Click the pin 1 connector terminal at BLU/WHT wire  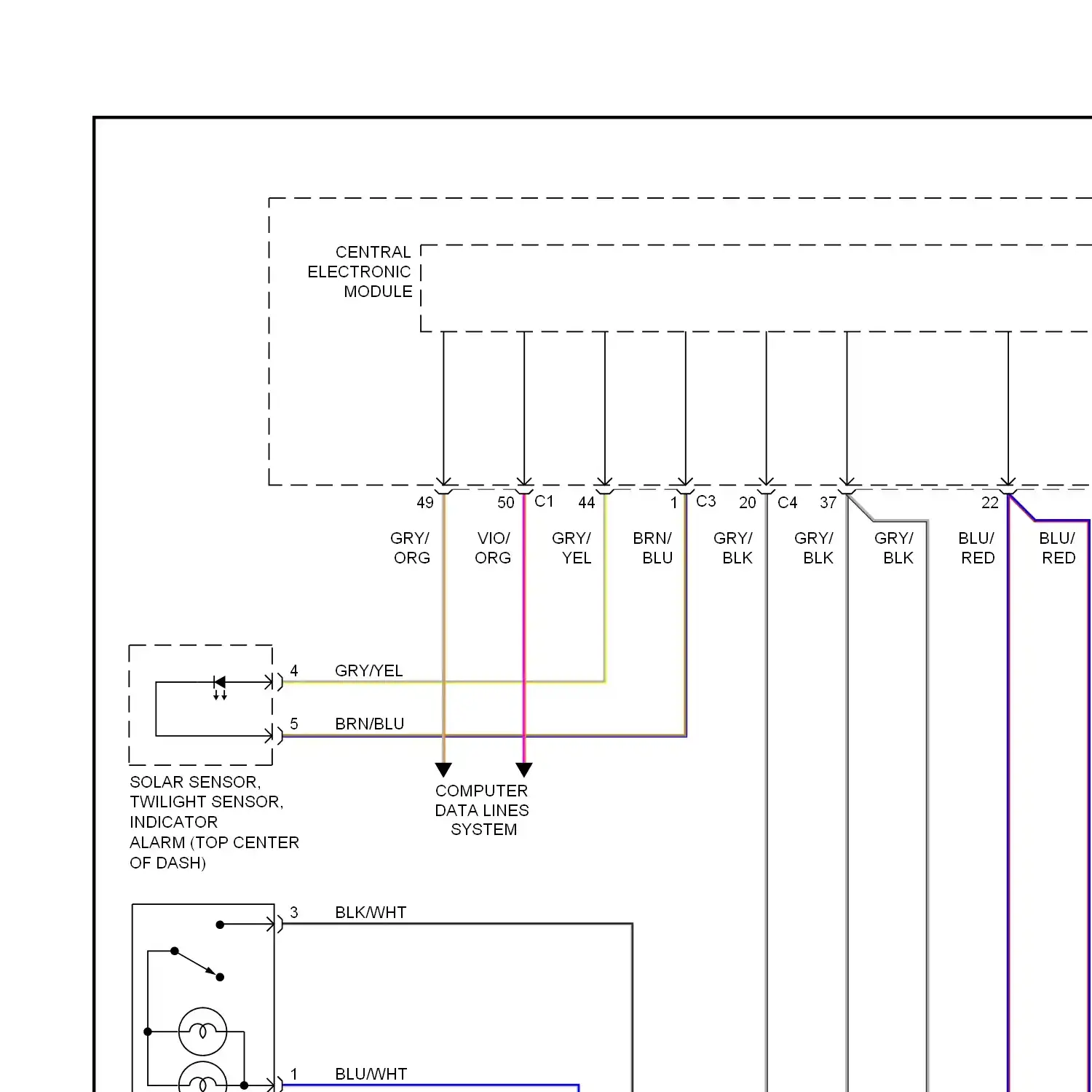(275, 1085)
